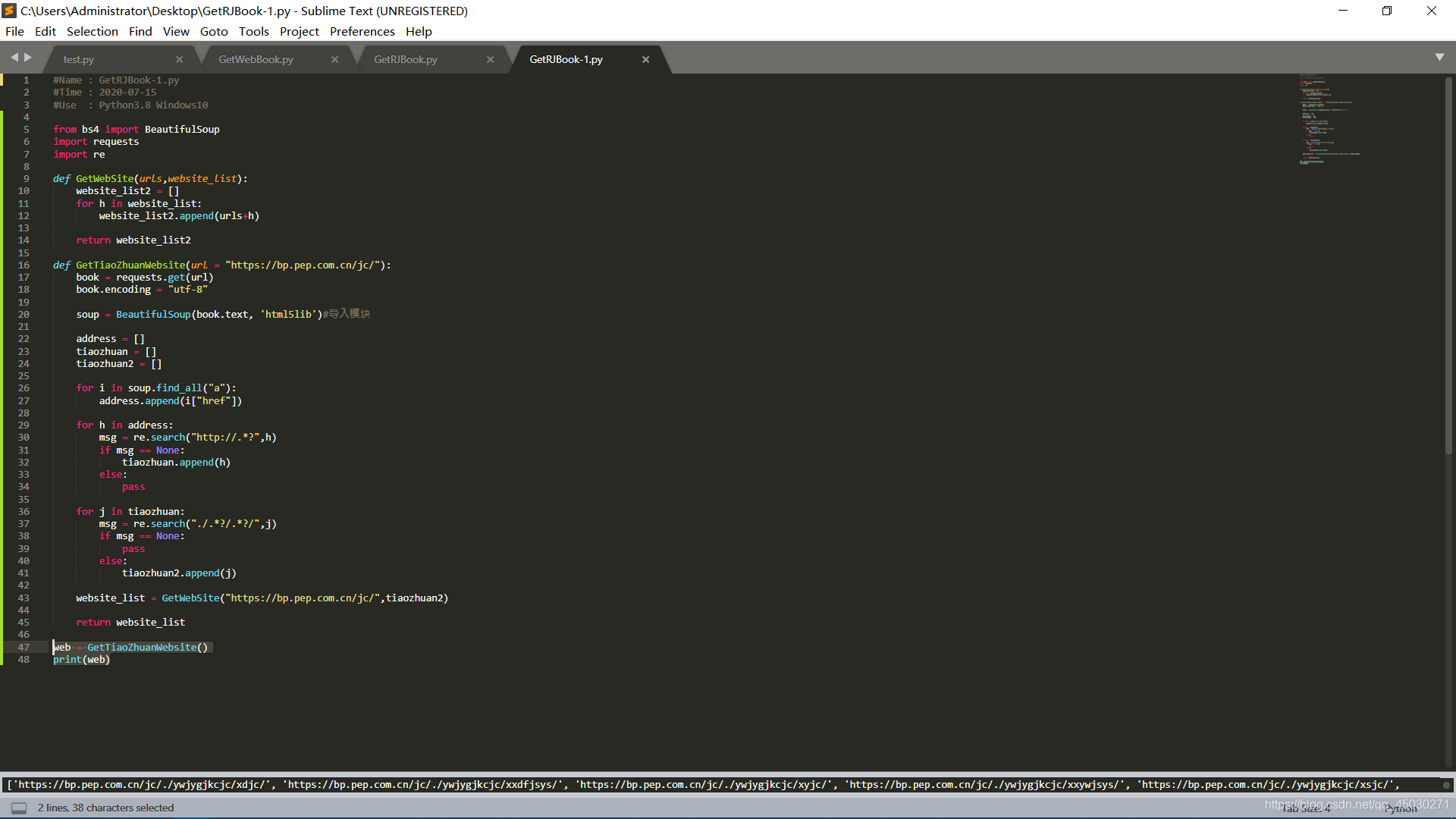This screenshot has height=819, width=1456.
Task: Click the 'tiaozhuan.append(h)' line
Action: (176, 462)
